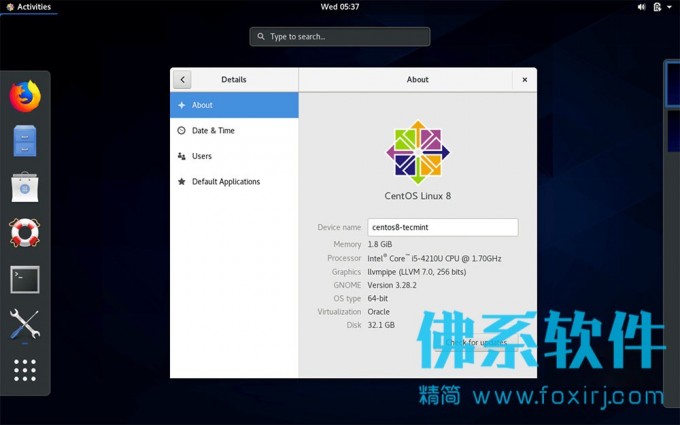The width and height of the screenshot is (680, 425).
Task: Click the GNOME Version 3.28.2 text
Action: (x=392, y=285)
